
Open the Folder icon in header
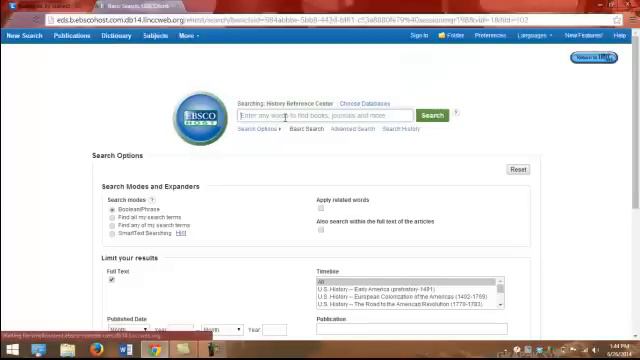pyautogui.click(x=451, y=36)
